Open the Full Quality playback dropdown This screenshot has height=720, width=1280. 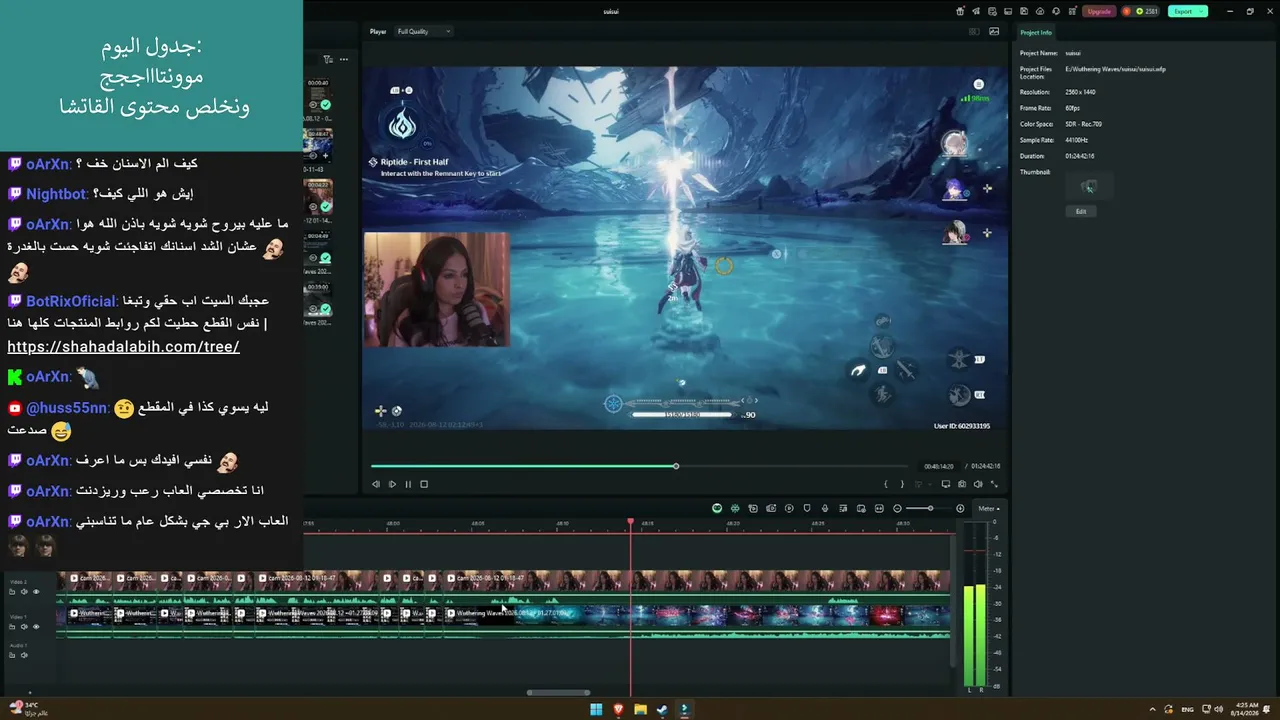coord(424,31)
